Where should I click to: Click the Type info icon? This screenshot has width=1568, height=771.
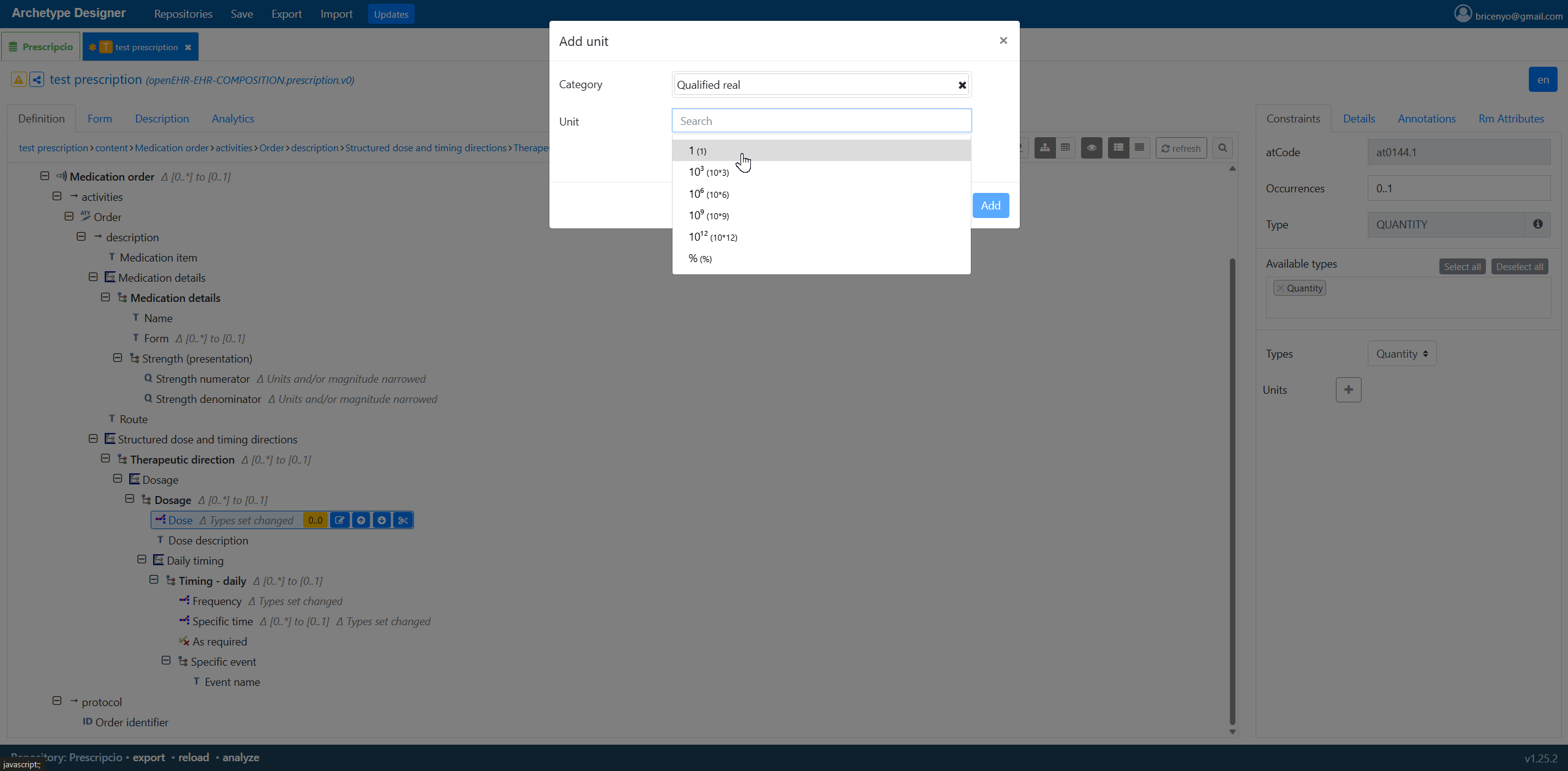click(1537, 224)
